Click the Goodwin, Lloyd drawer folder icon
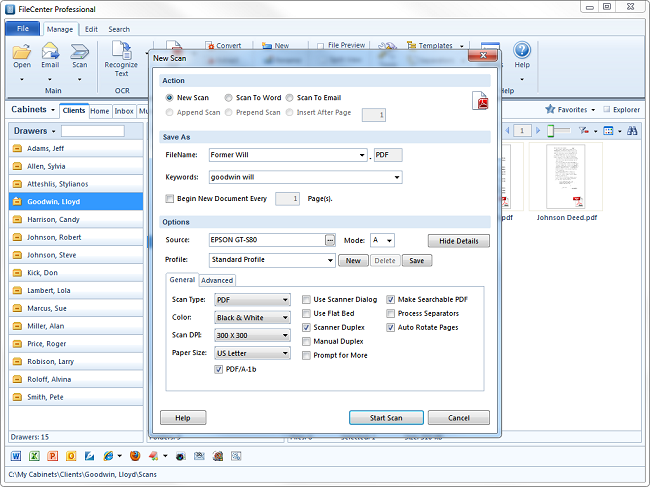 (x=17, y=201)
